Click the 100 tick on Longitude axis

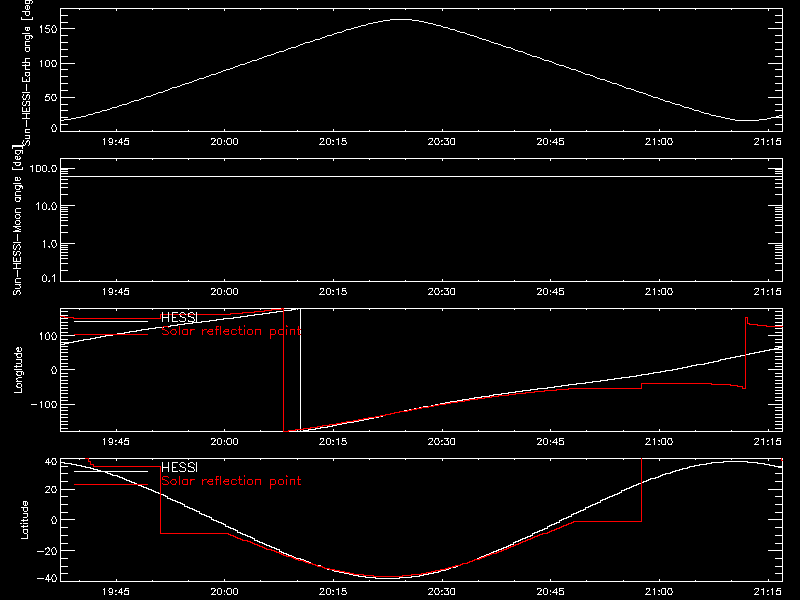48,336
